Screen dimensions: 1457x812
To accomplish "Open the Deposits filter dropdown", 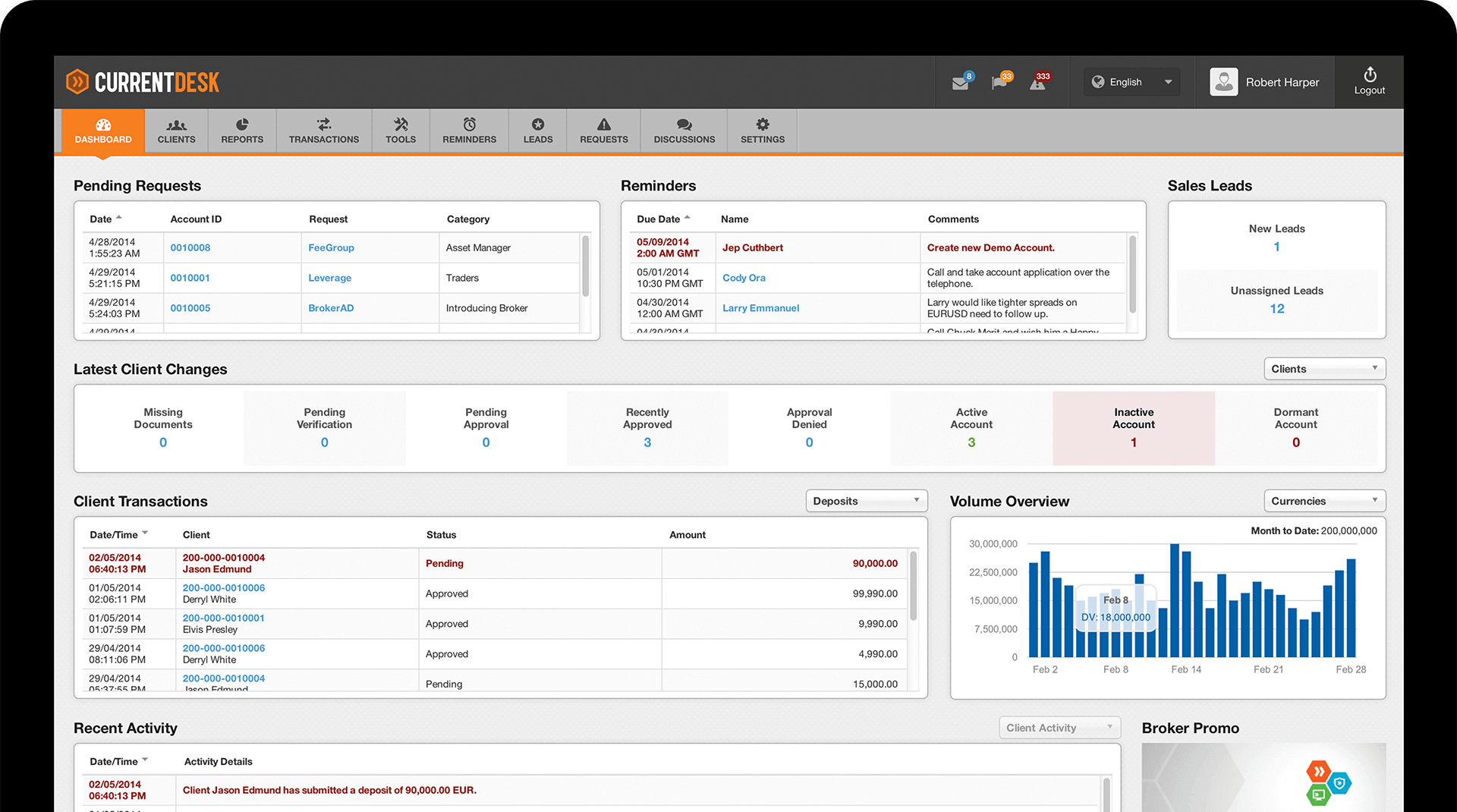I will point(866,501).
